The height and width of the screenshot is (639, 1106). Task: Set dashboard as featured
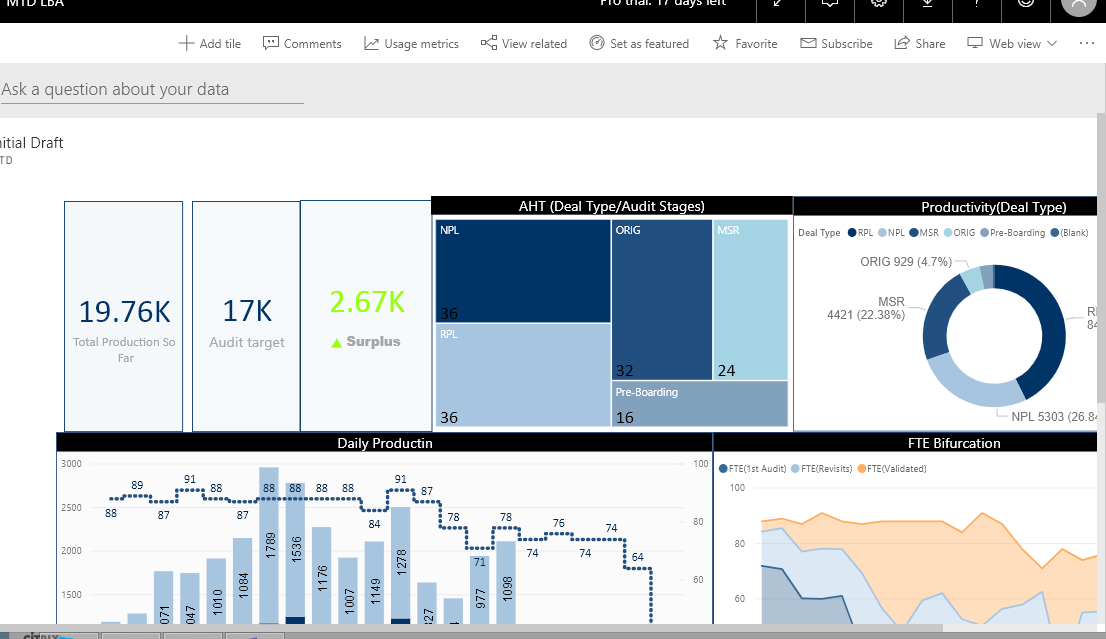(x=639, y=43)
